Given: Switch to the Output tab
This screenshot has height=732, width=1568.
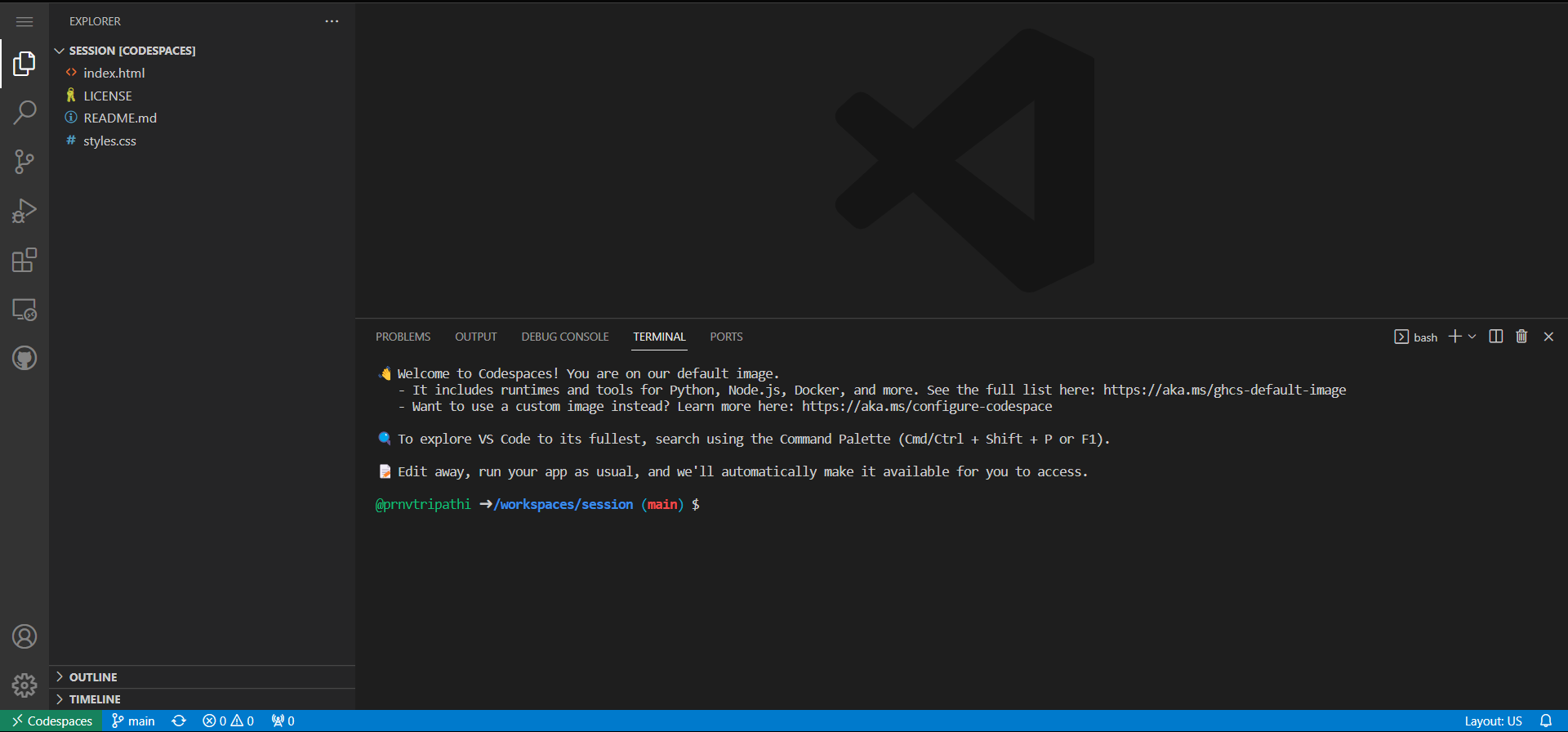Looking at the screenshot, I should coord(476,337).
